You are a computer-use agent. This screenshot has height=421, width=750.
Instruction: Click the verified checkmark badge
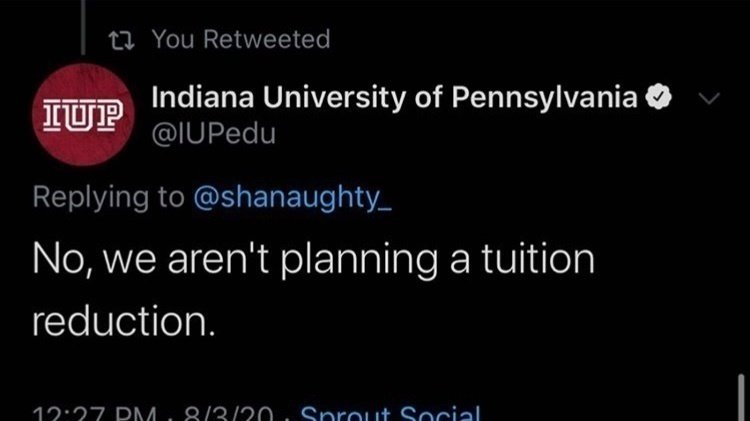click(x=659, y=97)
